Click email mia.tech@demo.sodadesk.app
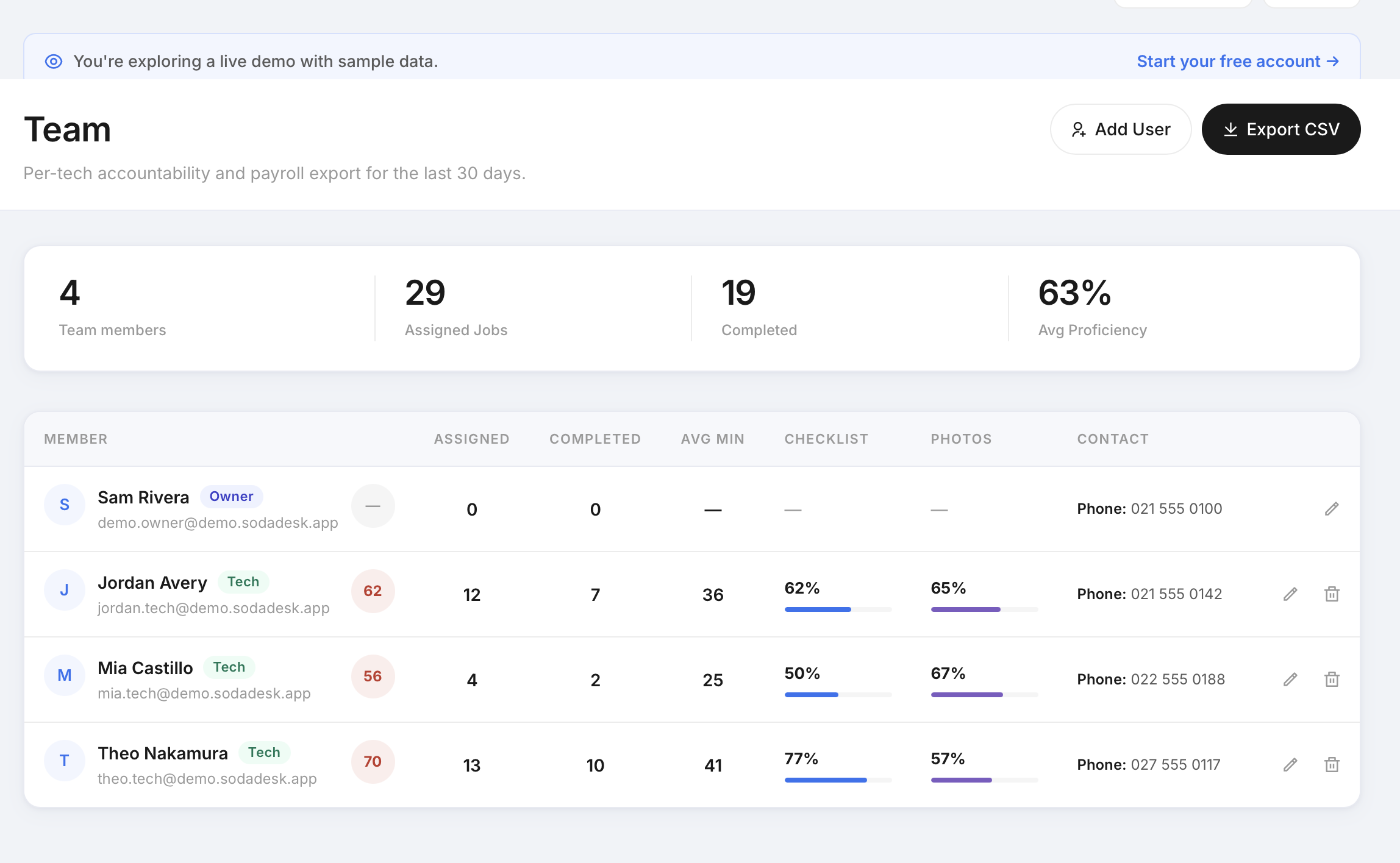The height and width of the screenshot is (863, 1400). point(204,694)
